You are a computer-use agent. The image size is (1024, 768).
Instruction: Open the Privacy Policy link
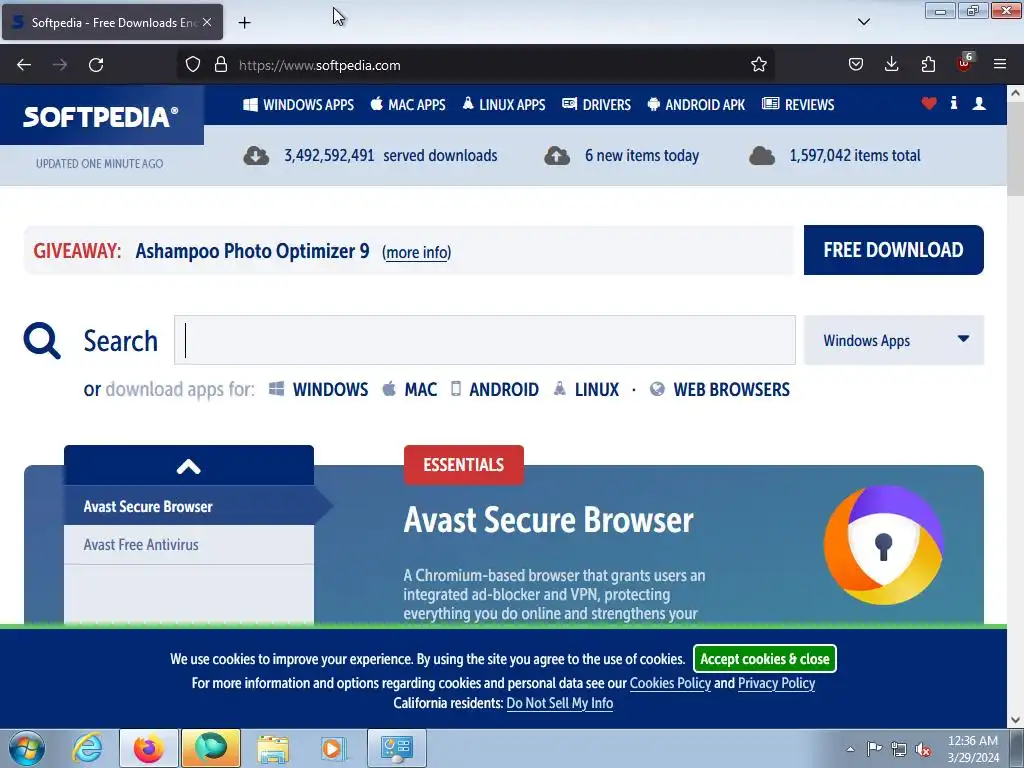[x=776, y=683]
